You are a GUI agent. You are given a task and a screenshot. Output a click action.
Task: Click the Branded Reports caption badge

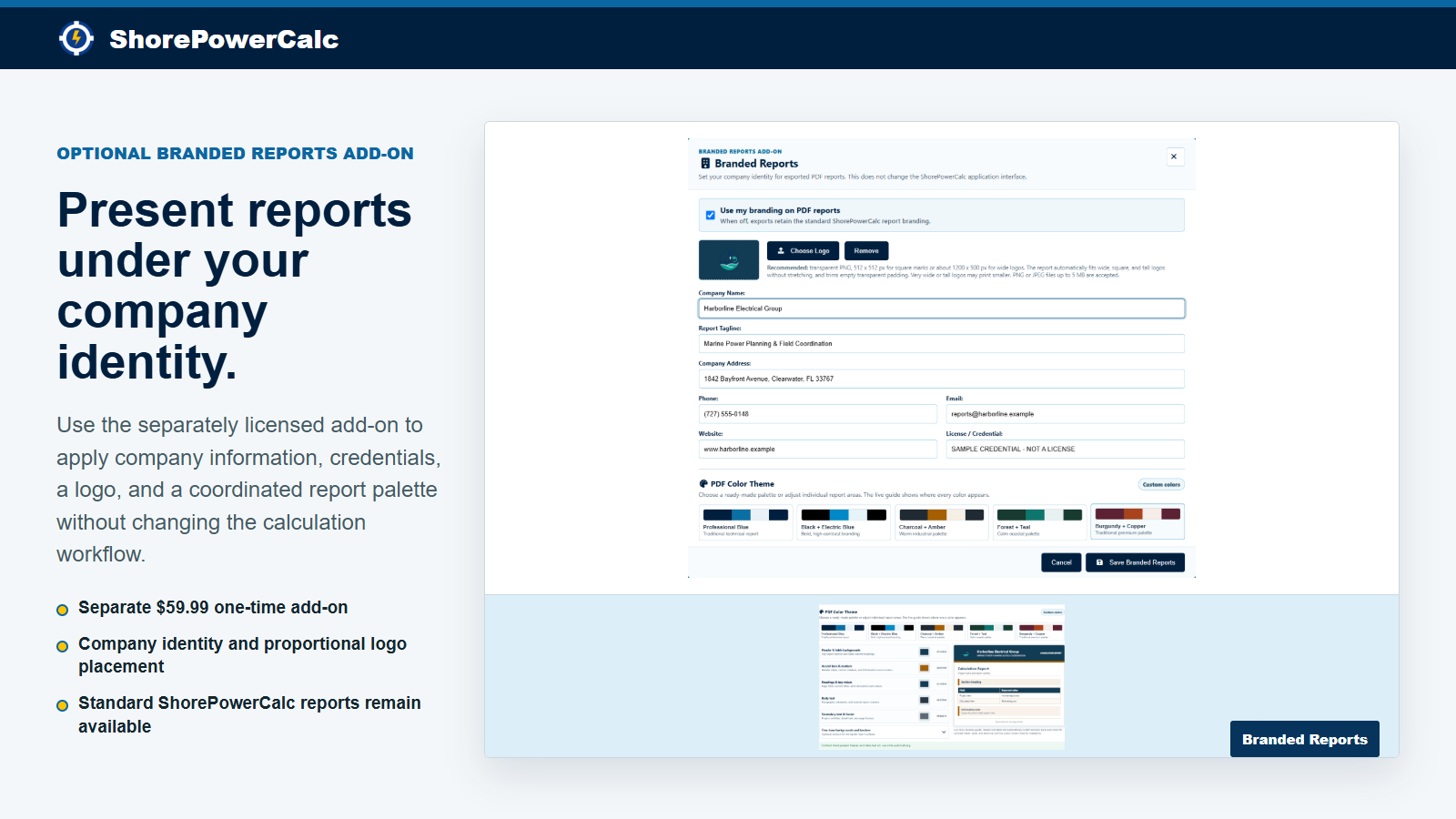tap(1305, 739)
